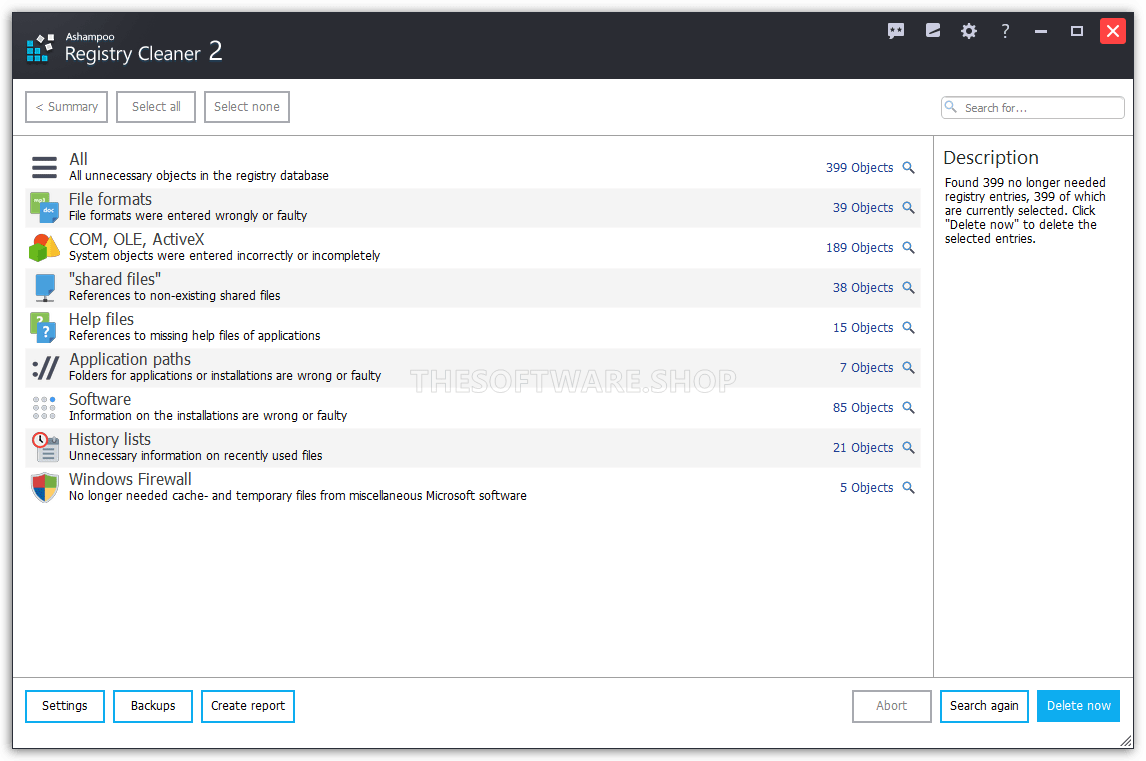This screenshot has width=1146, height=761.
Task: Click magnifier next to 189 Objects
Action: coord(908,248)
